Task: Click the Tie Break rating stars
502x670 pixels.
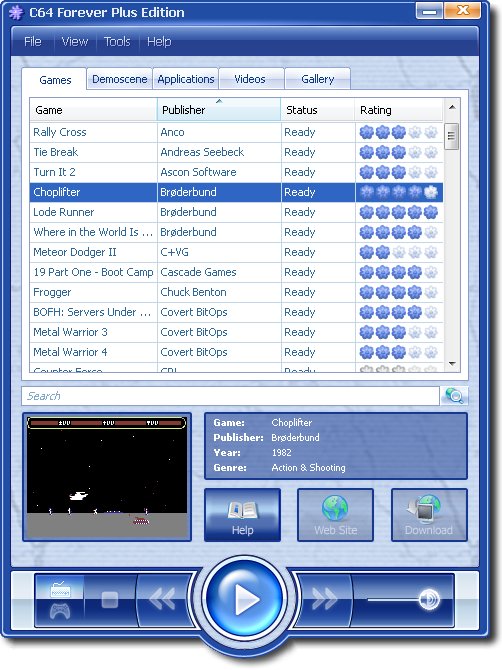Action: [x=399, y=152]
